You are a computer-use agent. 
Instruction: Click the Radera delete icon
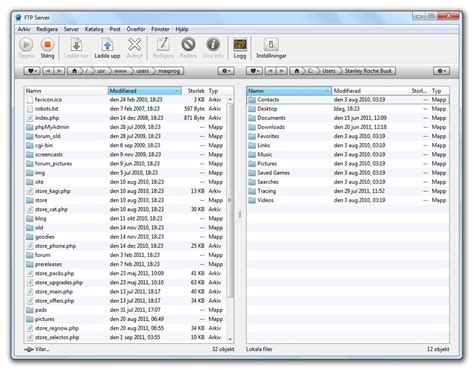coord(188,44)
